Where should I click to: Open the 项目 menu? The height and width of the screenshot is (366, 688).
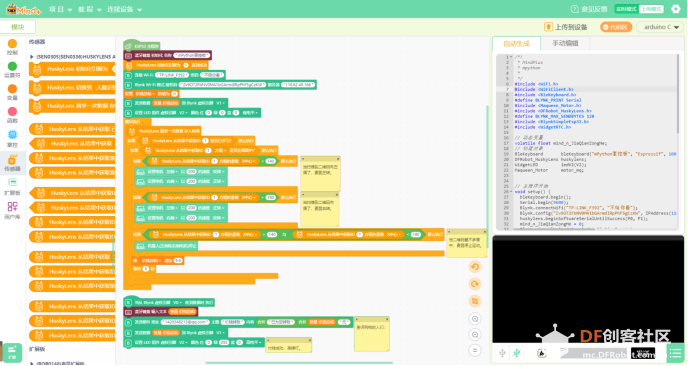click(x=60, y=9)
